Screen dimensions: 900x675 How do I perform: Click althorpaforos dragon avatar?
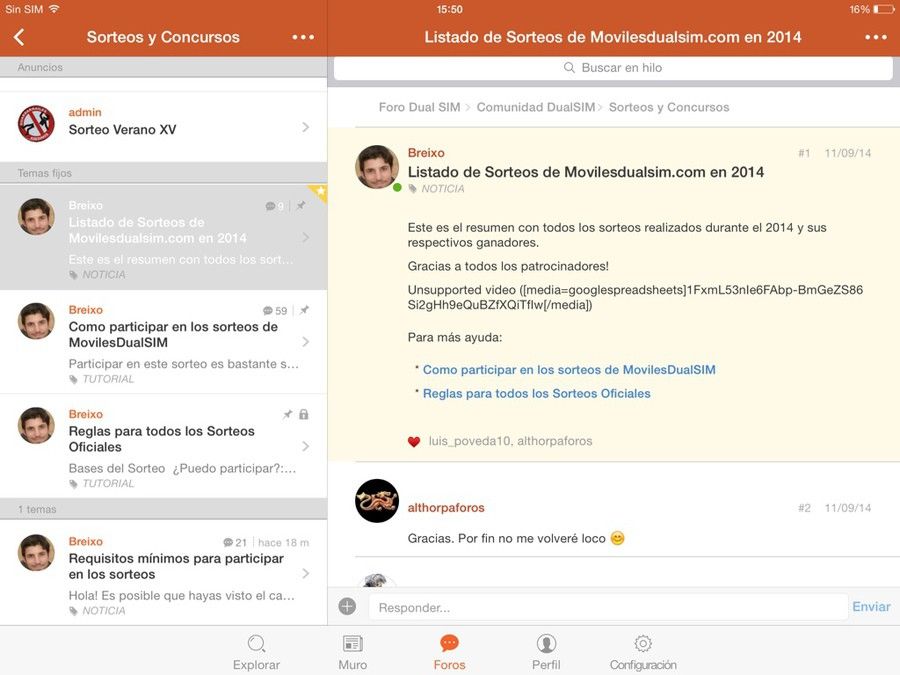(377, 501)
